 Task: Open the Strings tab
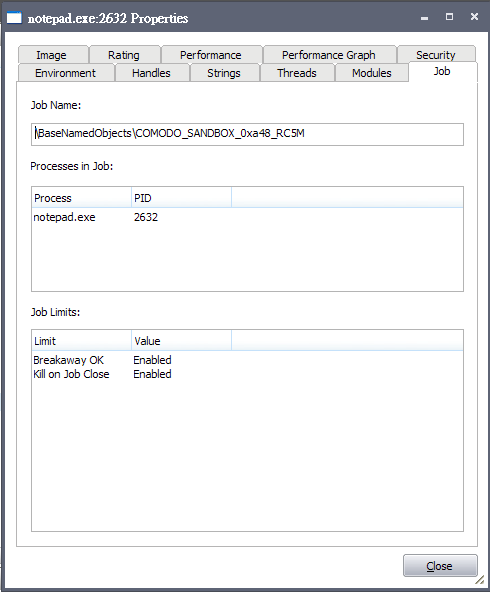tap(224, 72)
